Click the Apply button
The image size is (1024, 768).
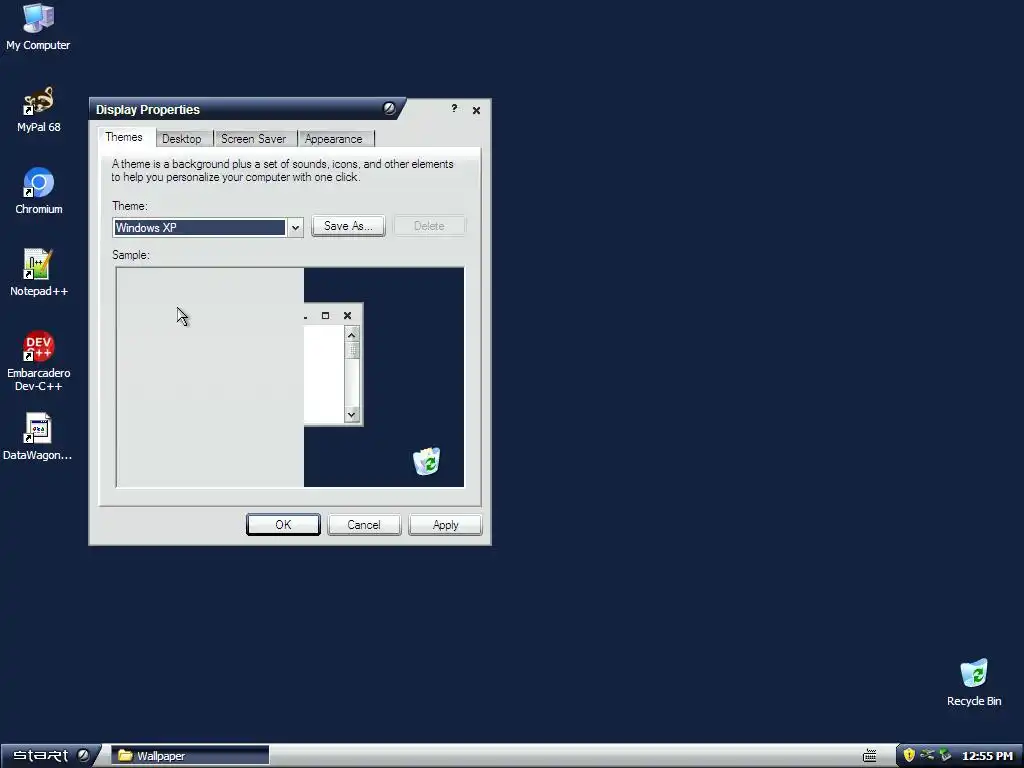[445, 524]
